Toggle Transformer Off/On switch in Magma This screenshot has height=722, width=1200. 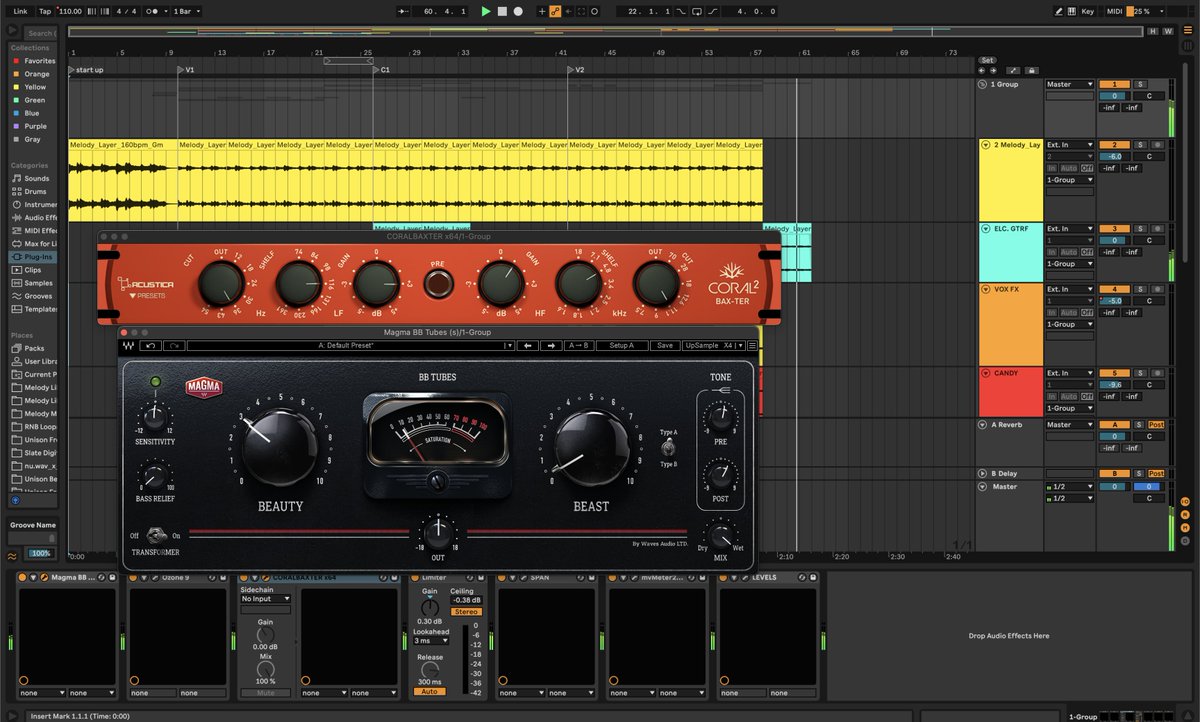click(x=156, y=535)
